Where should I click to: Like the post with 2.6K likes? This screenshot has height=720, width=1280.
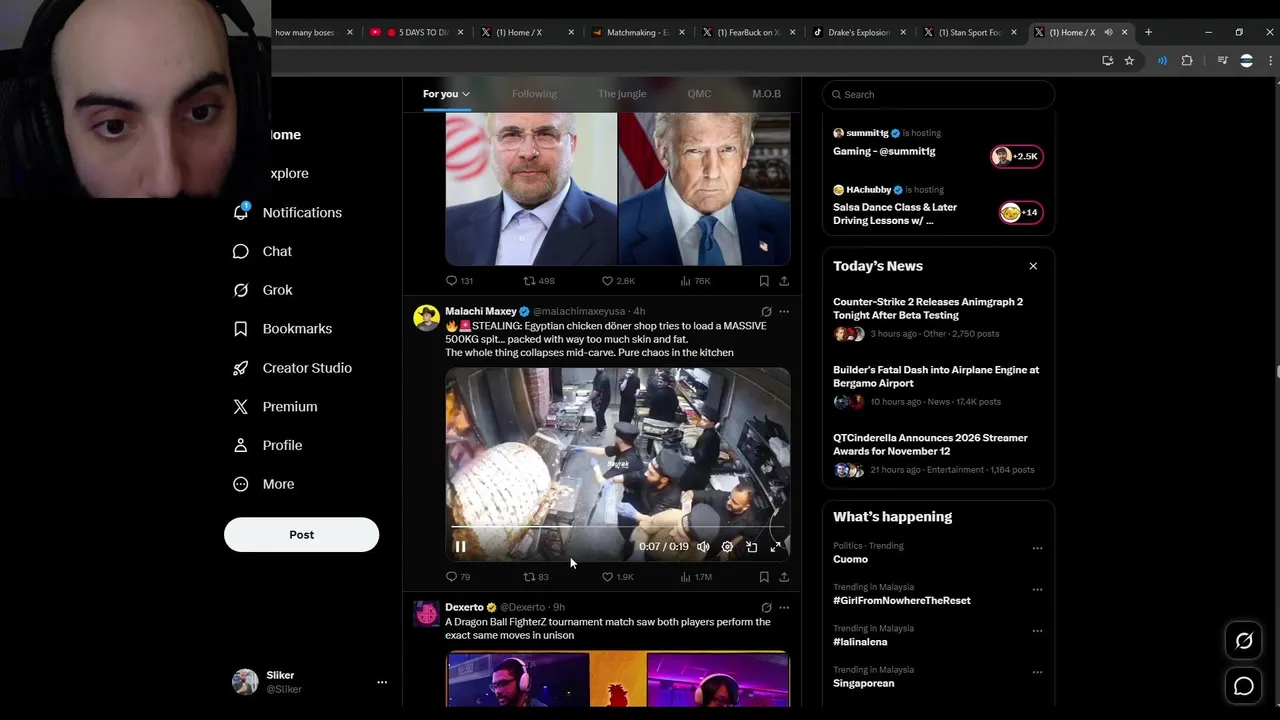pyautogui.click(x=618, y=281)
